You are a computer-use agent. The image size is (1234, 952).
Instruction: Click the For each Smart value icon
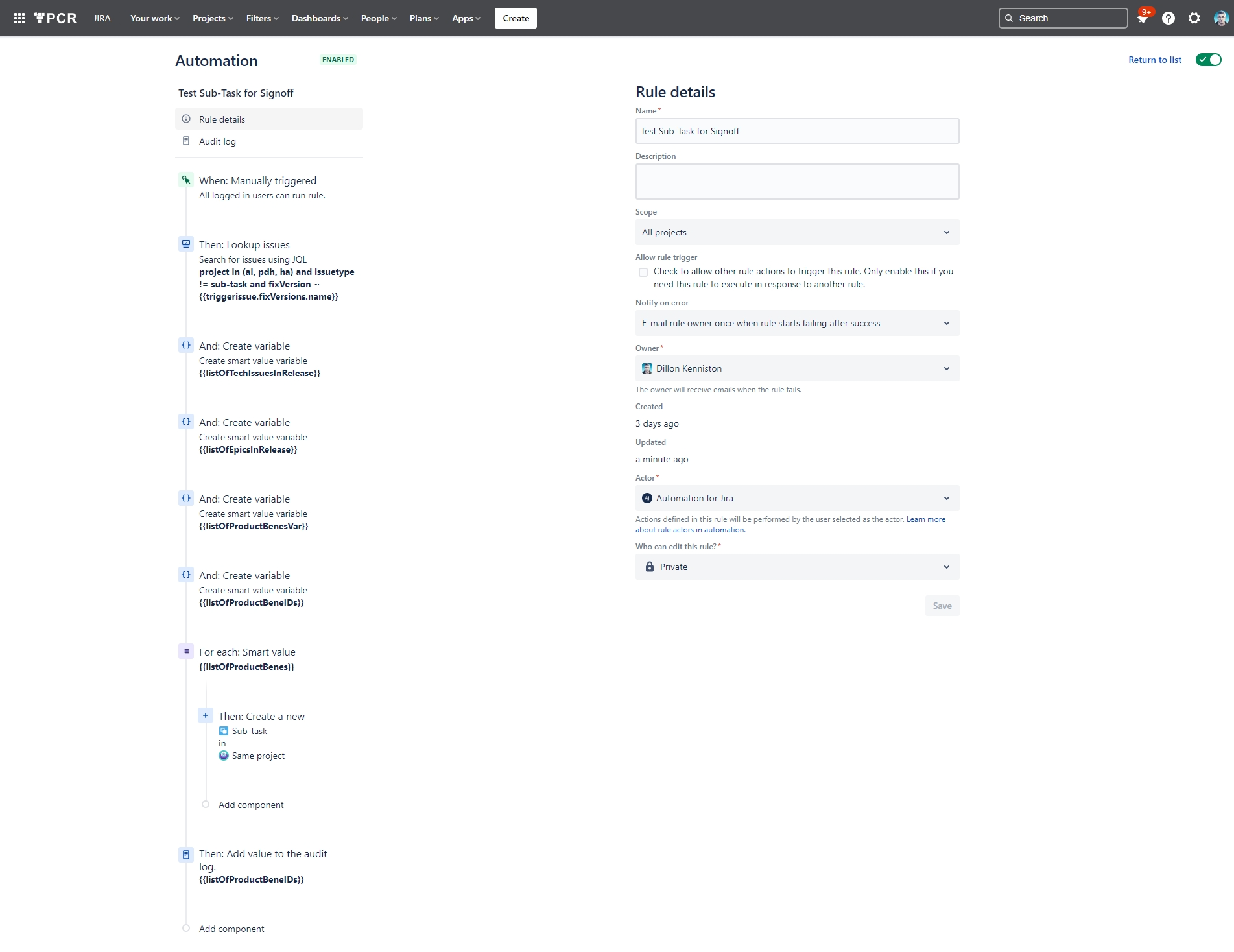[x=187, y=650]
